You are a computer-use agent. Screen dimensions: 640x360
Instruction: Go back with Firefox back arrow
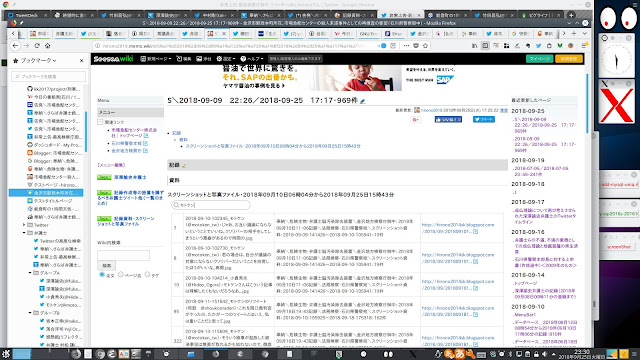(16, 46)
